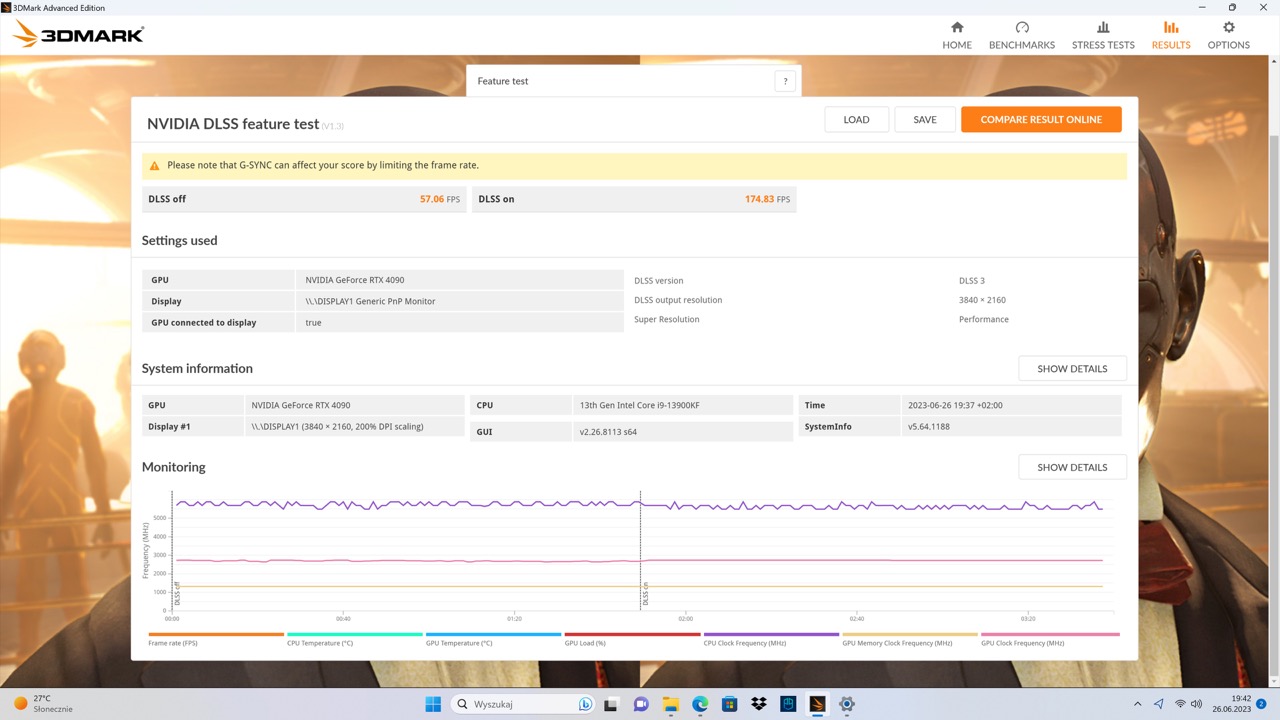
Task: Click the DLSS on 174.83 FPS score
Action: [634, 199]
